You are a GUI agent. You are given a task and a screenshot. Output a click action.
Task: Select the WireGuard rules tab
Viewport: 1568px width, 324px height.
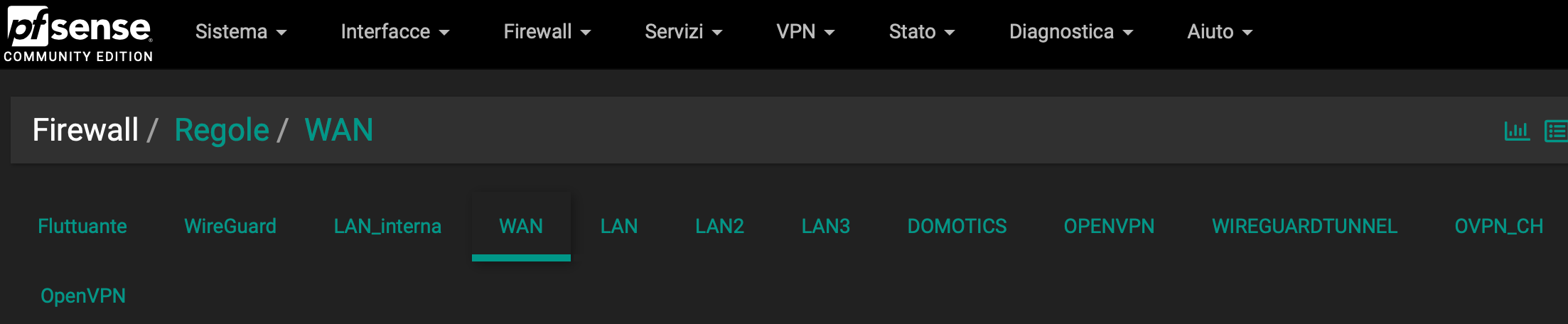pyautogui.click(x=230, y=226)
